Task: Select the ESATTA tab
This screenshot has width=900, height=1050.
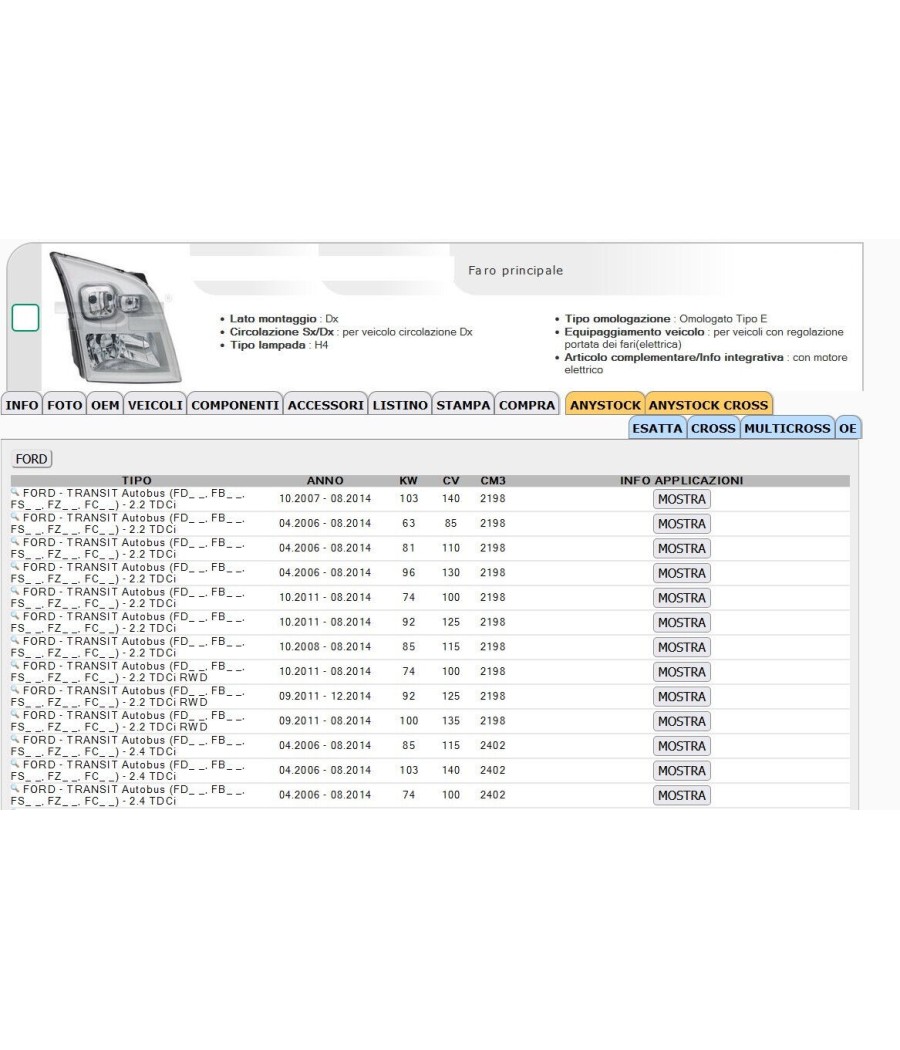Action: pyautogui.click(x=657, y=428)
